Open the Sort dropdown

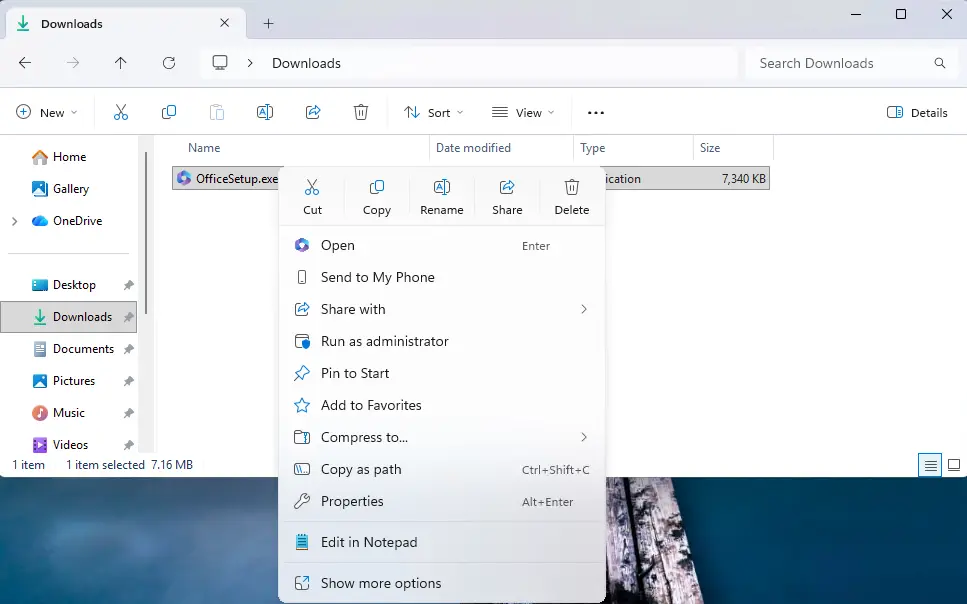point(433,112)
